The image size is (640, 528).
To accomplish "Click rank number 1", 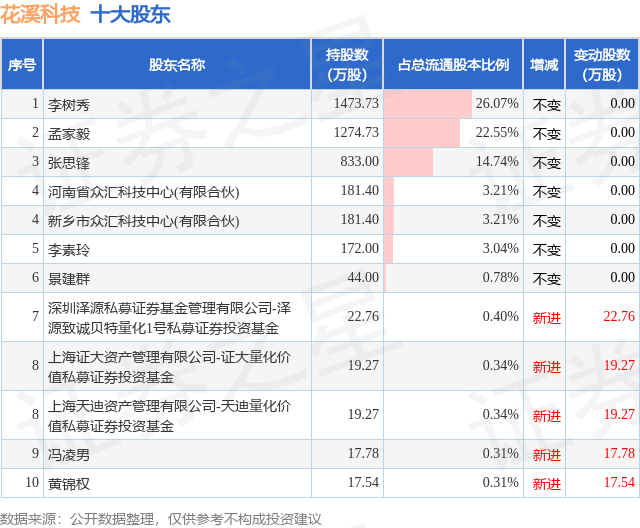I will click(x=36, y=103).
